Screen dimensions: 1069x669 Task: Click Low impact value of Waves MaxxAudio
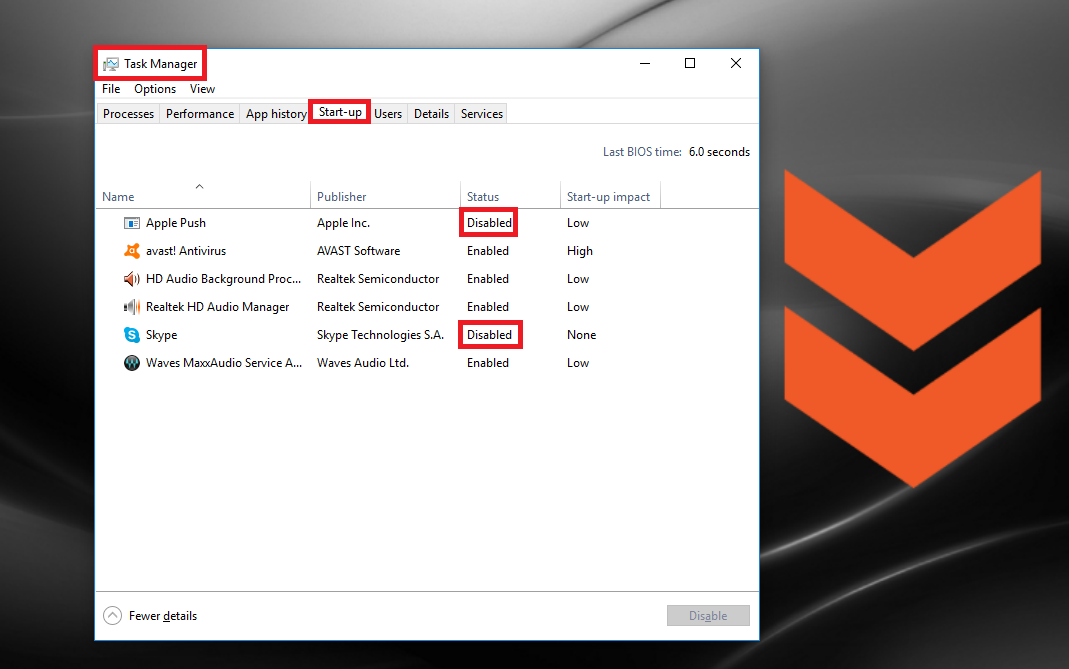click(x=577, y=363)
